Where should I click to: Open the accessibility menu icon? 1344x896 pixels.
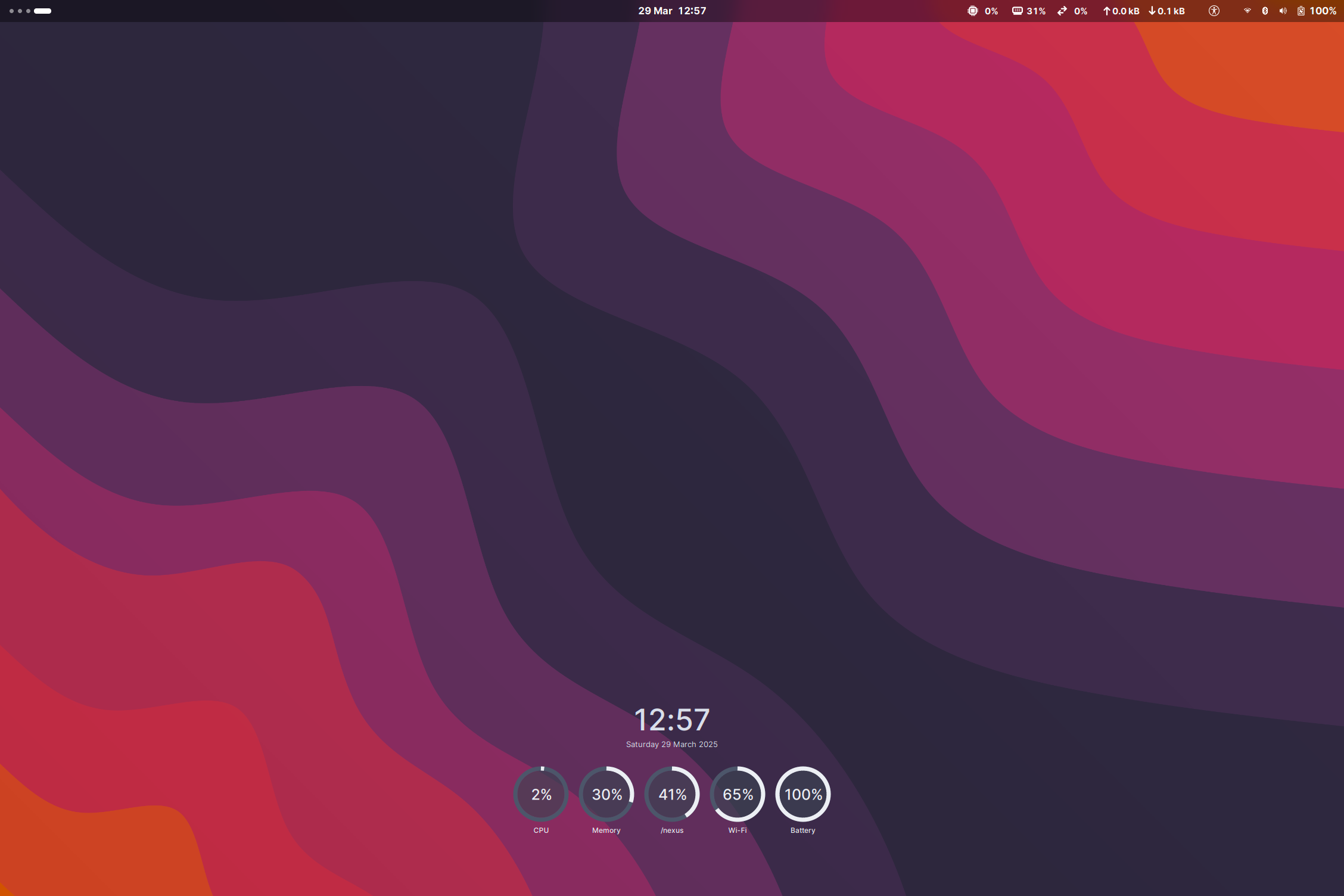tap(1214, 11)
